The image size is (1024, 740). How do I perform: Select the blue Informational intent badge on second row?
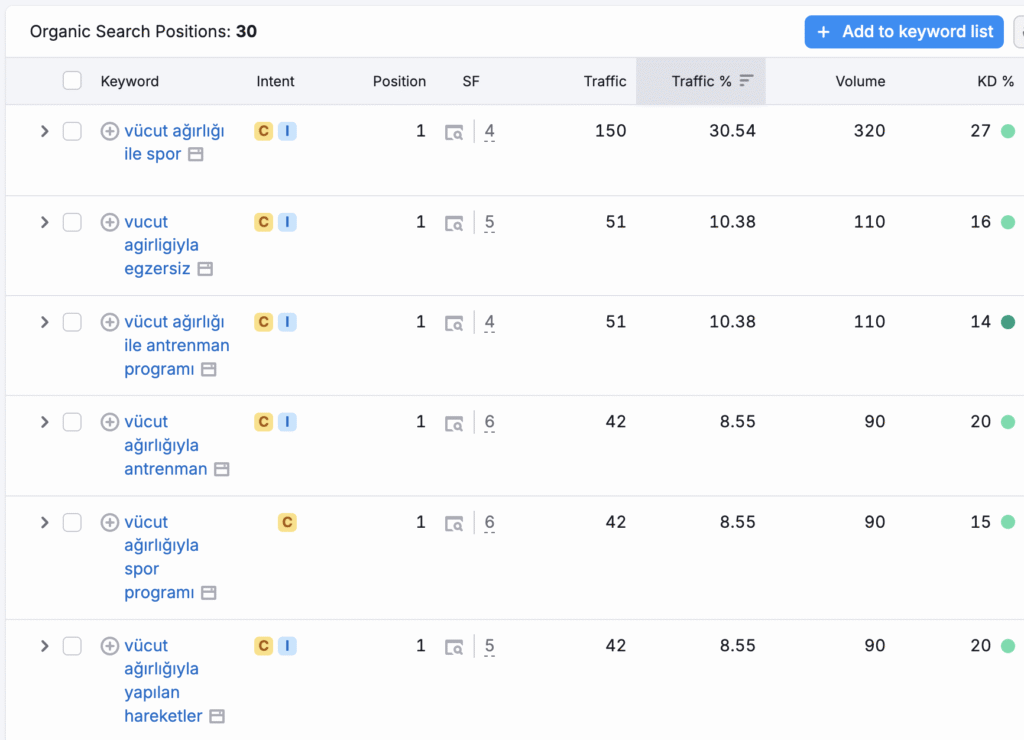(286, 221)
